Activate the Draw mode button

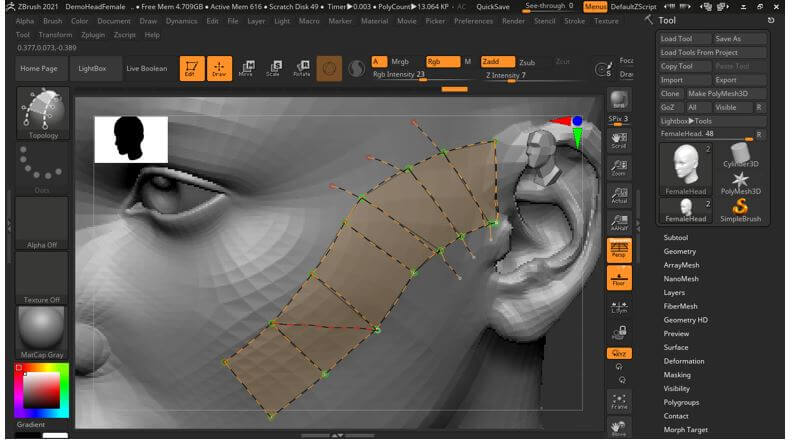pos(219,68)
